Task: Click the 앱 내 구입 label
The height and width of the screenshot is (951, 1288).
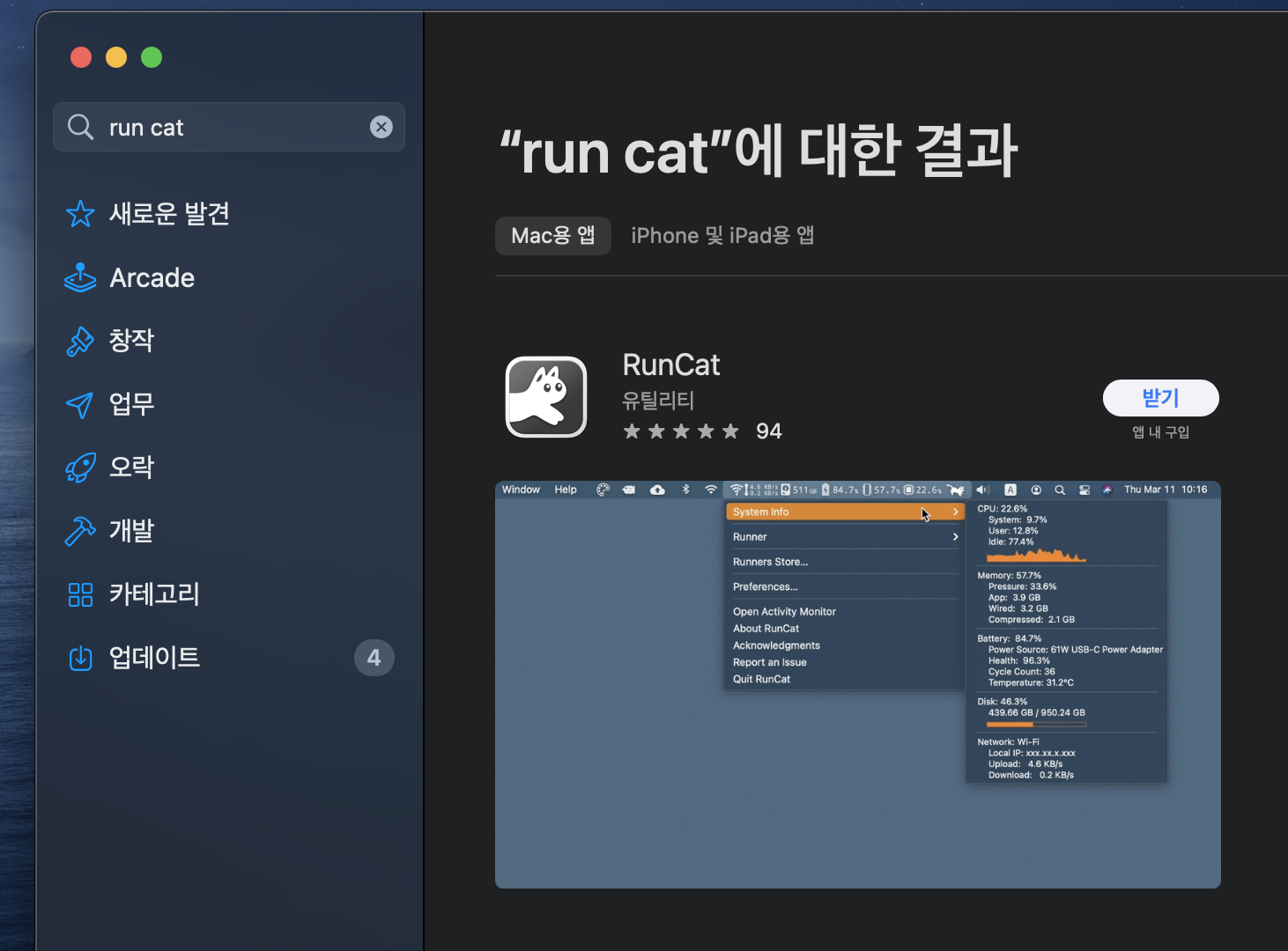Action: tap(1161, 432)
